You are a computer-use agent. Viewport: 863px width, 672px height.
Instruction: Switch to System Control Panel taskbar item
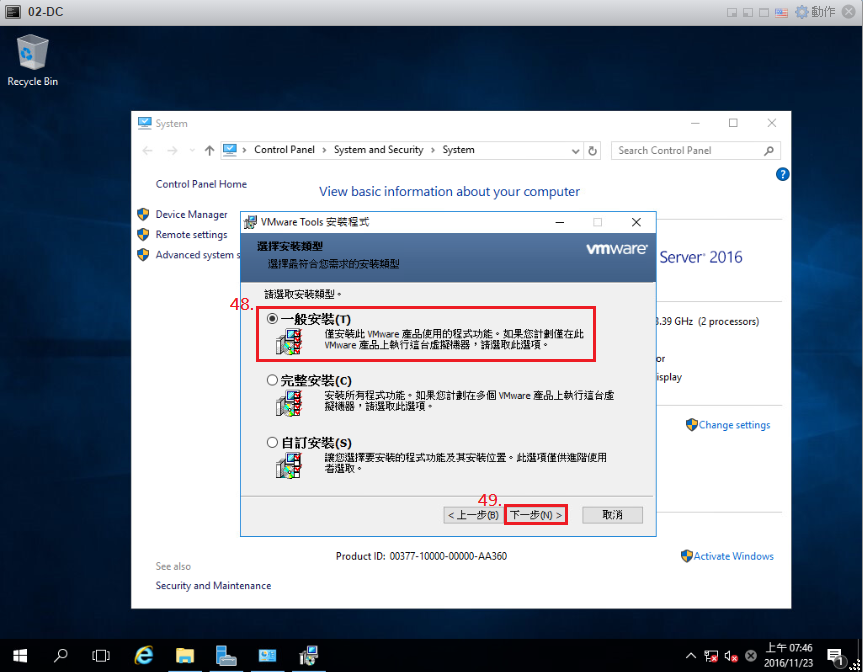coord(267,655)
